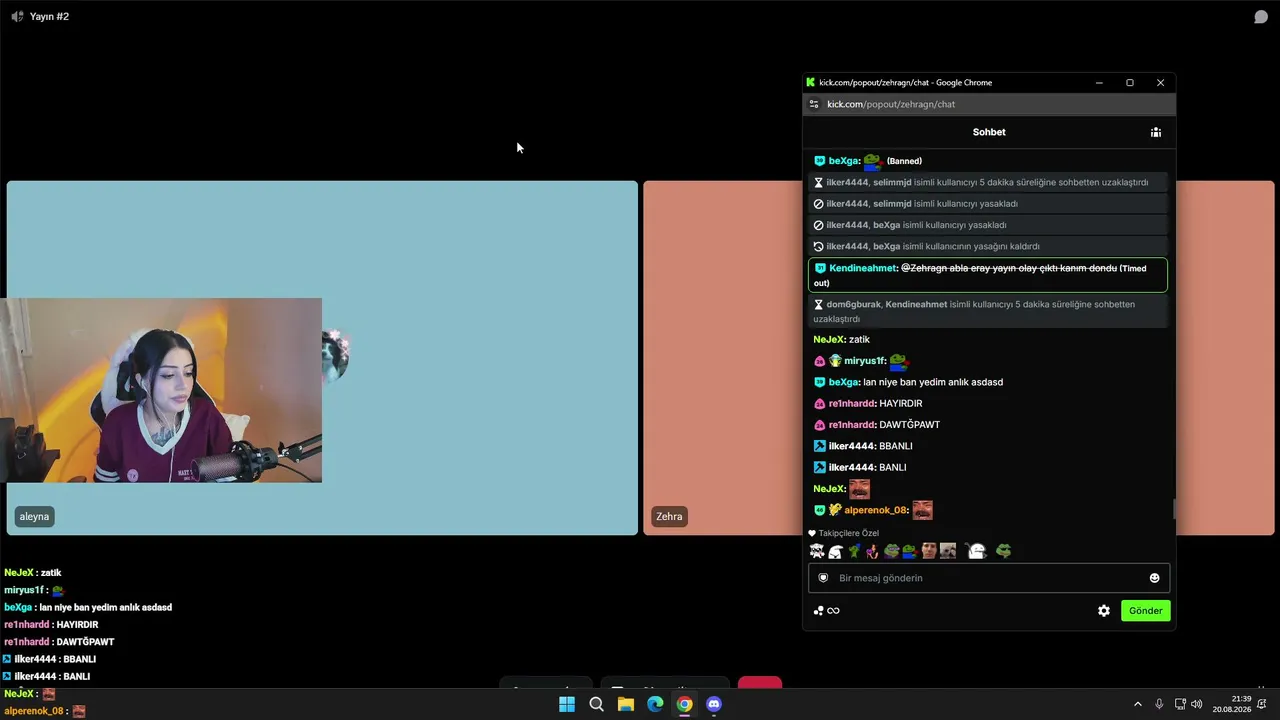Image resolution: width=1280 pixels, height=720 pixels.
Task: Click the emote image in NeJeX's popout message
Action: point(859,489)
